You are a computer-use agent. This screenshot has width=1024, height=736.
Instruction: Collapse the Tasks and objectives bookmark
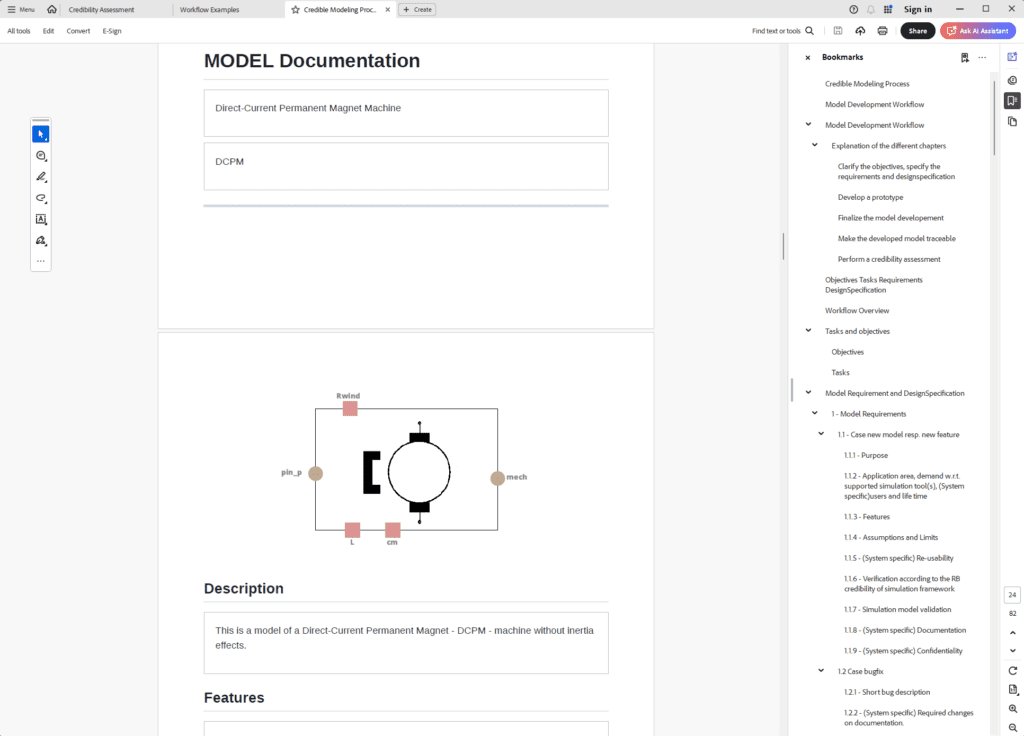808,330
